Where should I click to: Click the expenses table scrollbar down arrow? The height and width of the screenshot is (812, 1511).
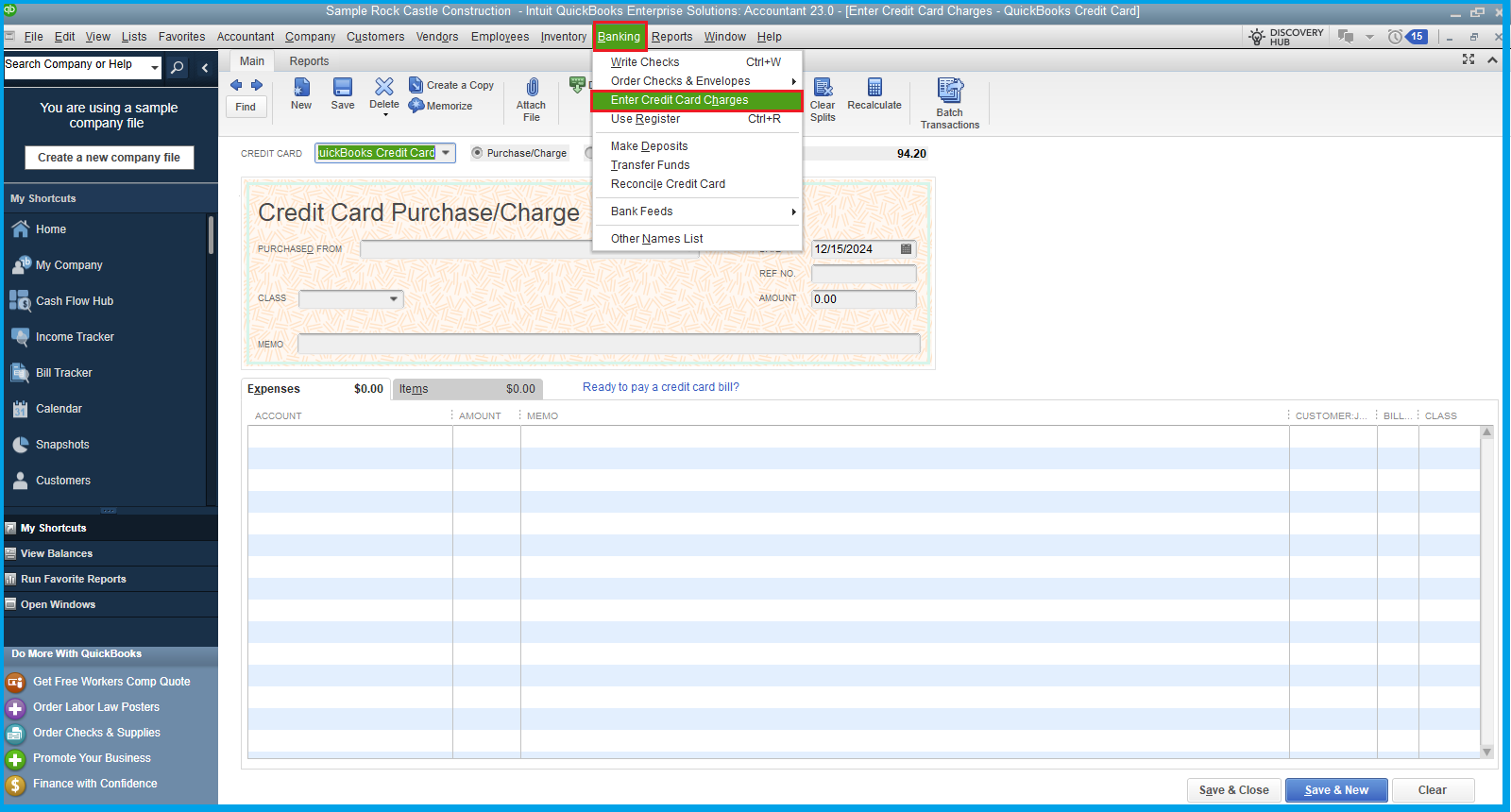point(1487,752)
